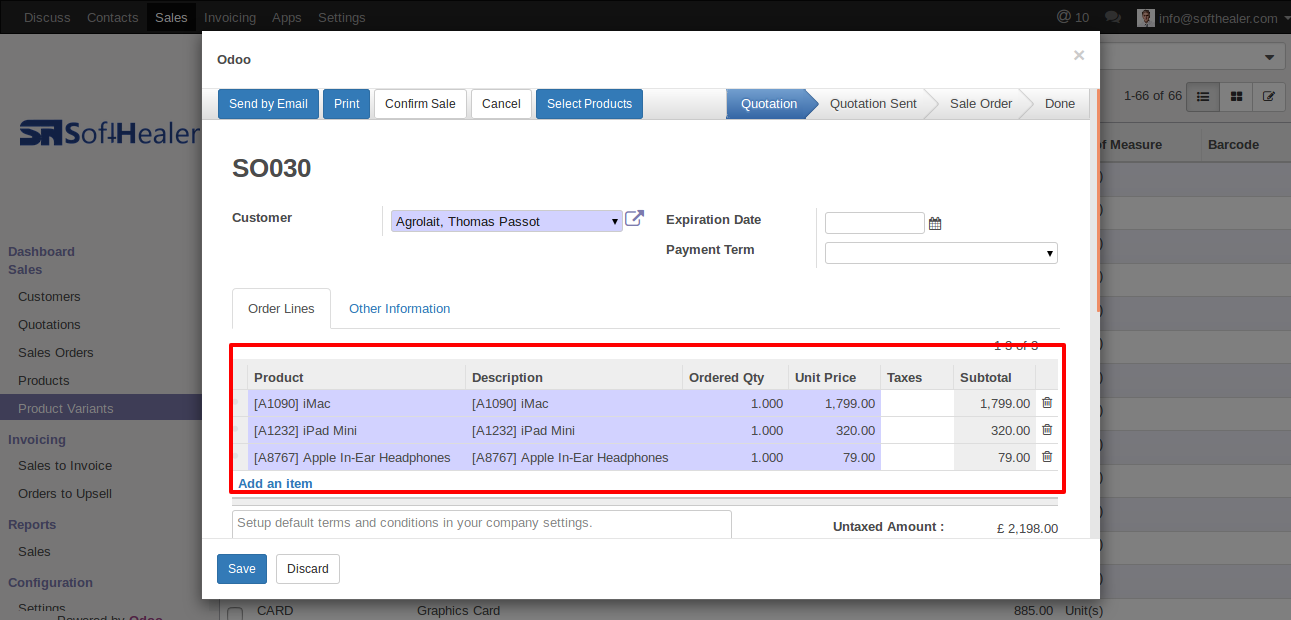Open the messages counter showing 10

pos(1073,17)
